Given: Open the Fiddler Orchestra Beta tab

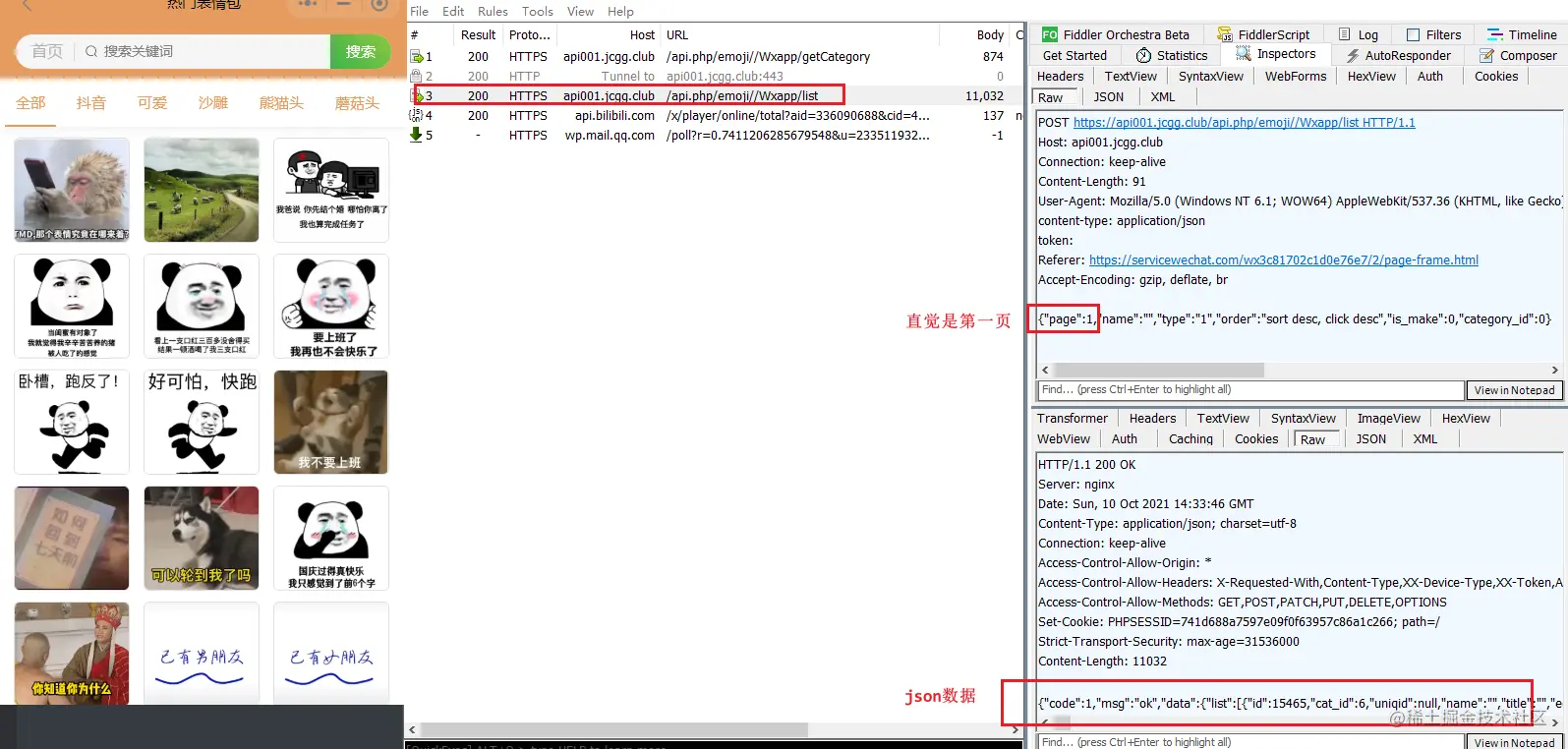Looking at the screenshot, I should click(1116, 34).
